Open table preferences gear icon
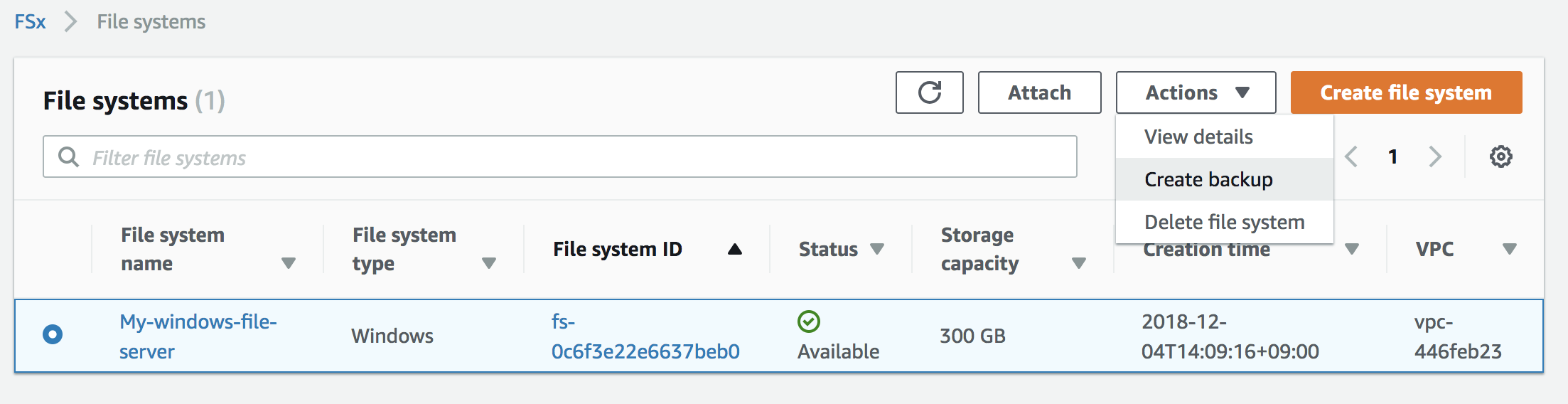This screenshot has width=1568, height=404. click(x=1500, y=156)
